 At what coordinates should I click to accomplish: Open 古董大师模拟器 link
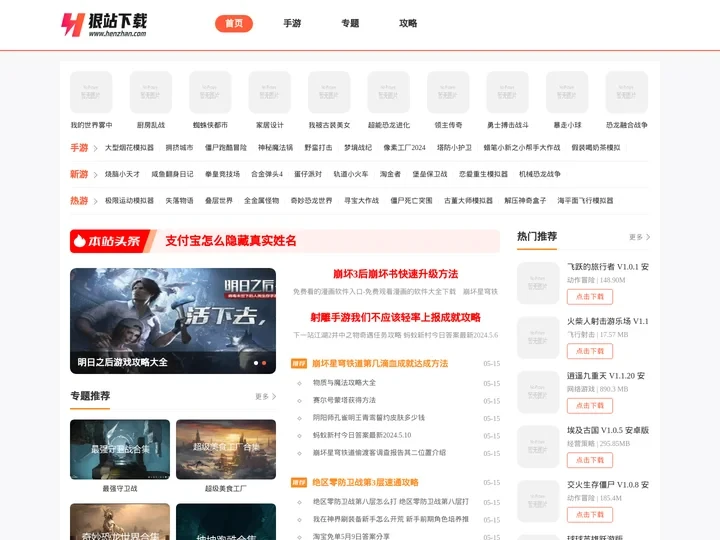click(468, 201)
